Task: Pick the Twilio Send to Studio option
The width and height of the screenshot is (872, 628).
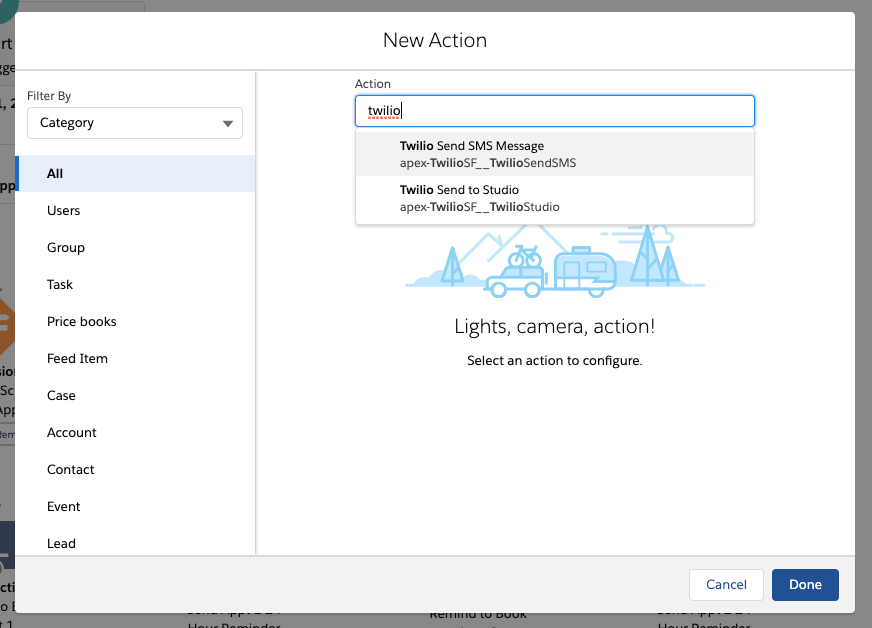Action: (554, 198)
